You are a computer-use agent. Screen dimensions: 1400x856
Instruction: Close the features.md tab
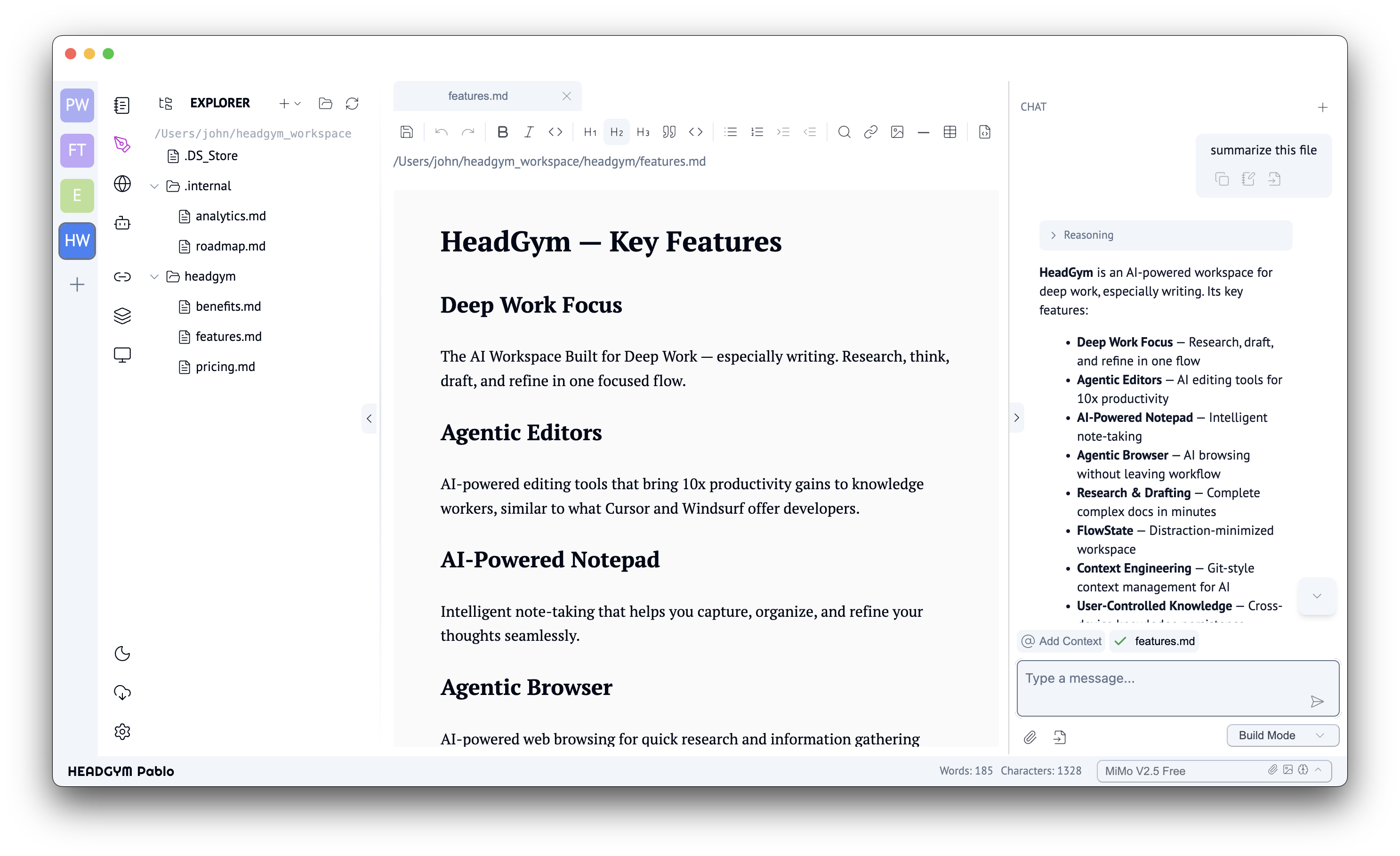[x=566, y=96]
